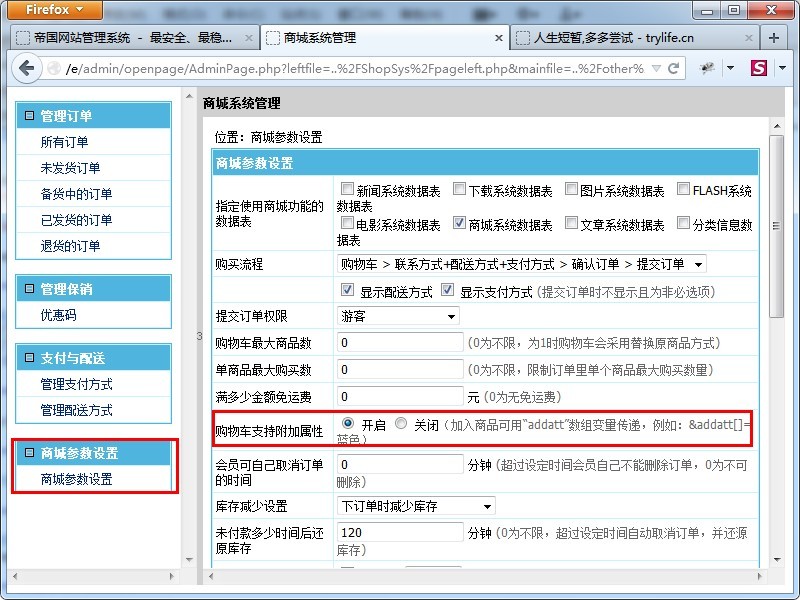Open 退货的订单 link
Image resolution: width=800 pixels, height=600 pixels.
click(x=70, y=246)
